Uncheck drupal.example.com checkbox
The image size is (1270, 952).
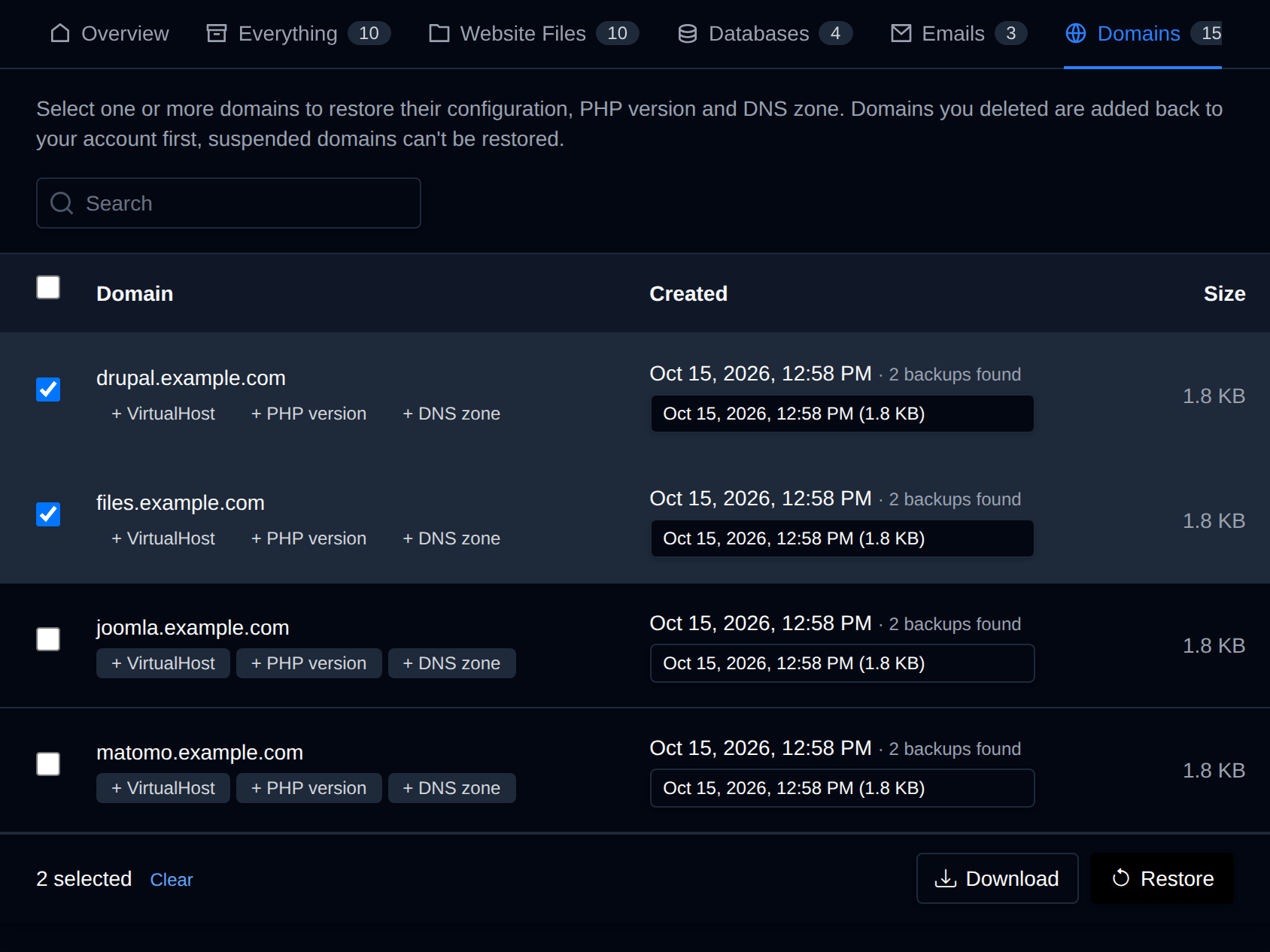(48, 390)
